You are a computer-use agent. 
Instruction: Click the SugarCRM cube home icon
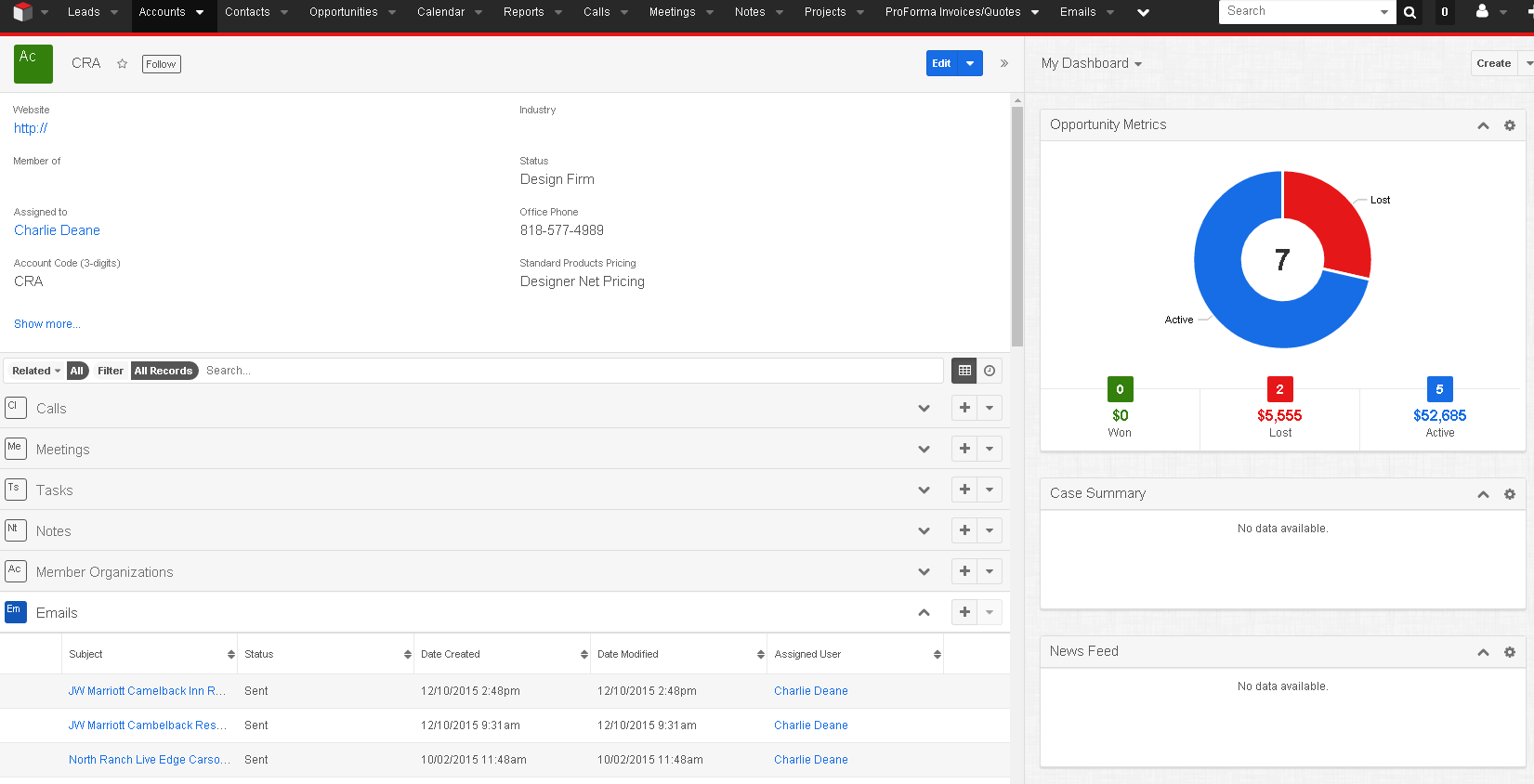pos(22,12)
